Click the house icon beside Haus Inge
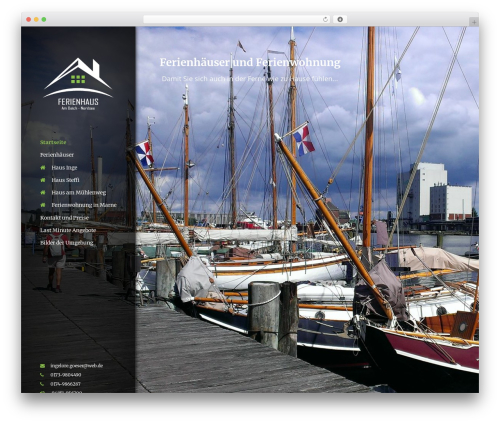Viewport: 500px width, 423px height. 43,168
